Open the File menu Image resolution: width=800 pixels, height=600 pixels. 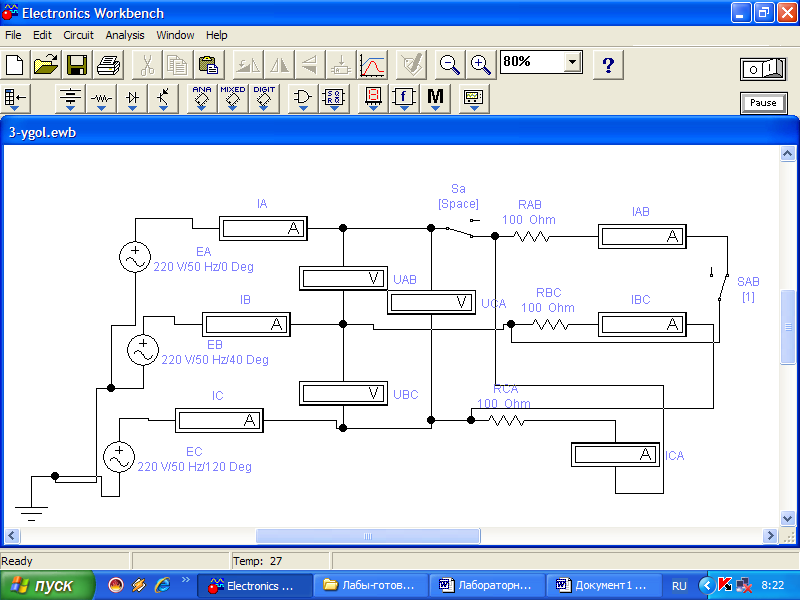point(13,35)
